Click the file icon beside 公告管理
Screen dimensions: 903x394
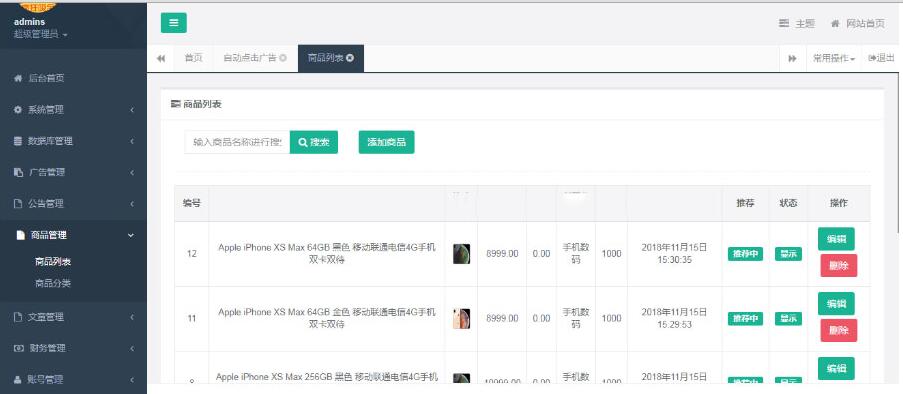[17, 203]
